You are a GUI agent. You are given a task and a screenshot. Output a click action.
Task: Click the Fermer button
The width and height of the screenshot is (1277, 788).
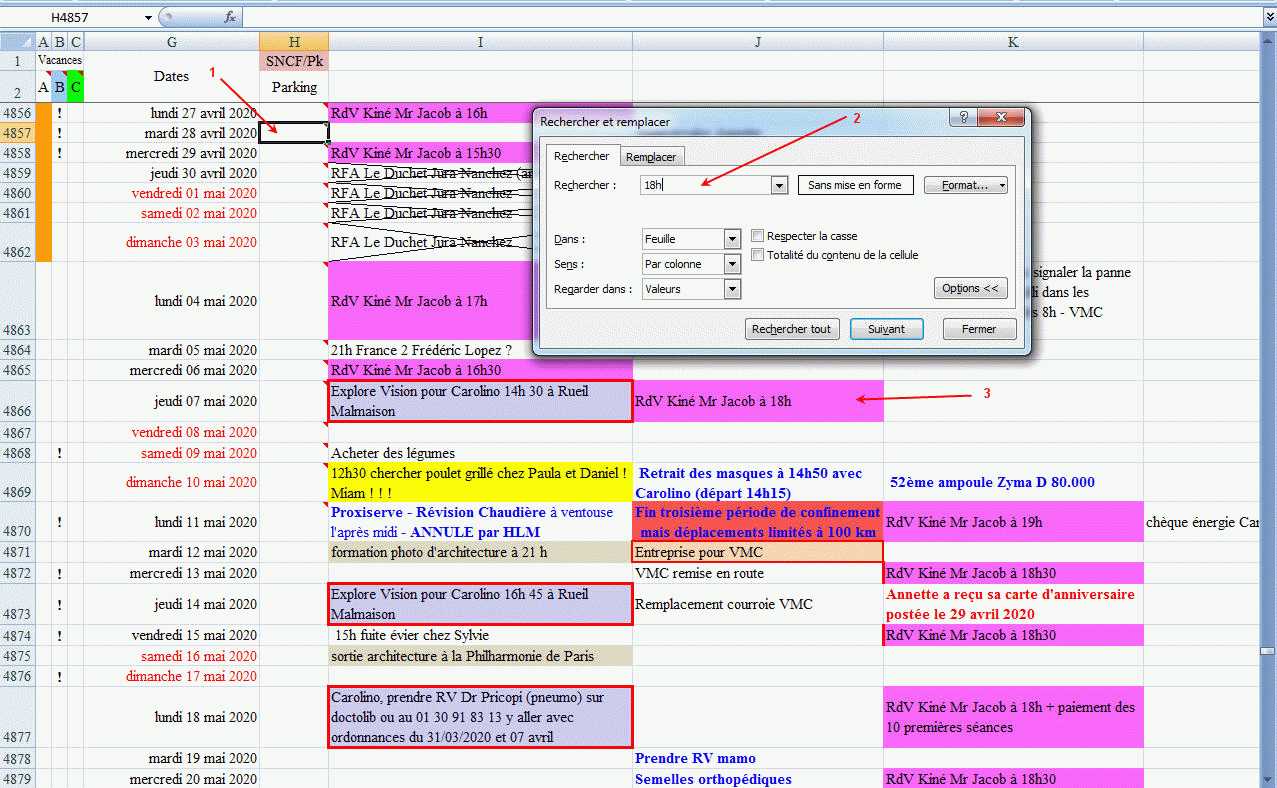(x=978, y=329)
